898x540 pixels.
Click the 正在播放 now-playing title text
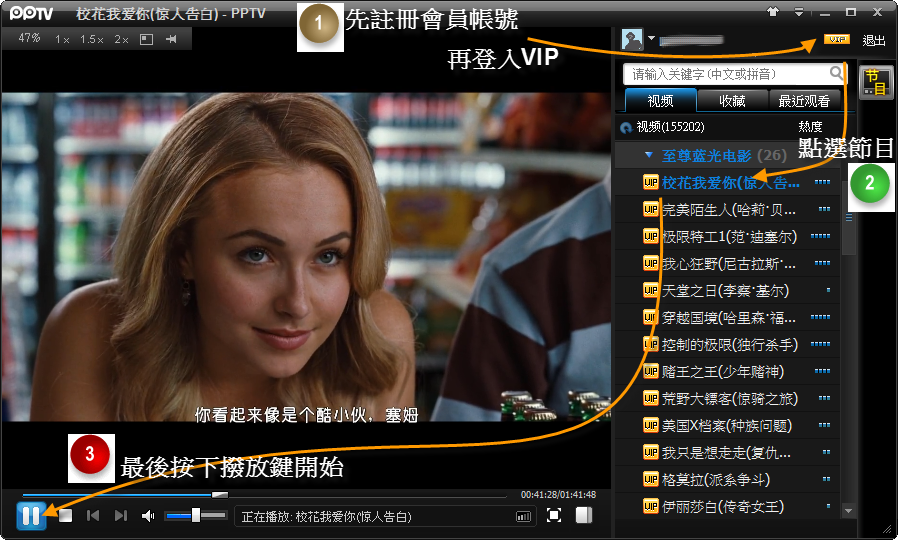(326, 517)
